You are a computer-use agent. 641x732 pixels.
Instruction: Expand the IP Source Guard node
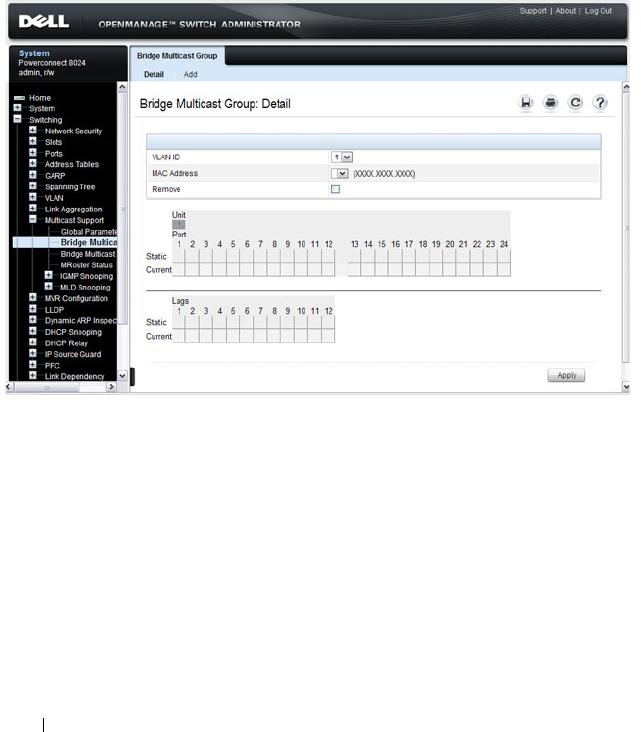33,353
